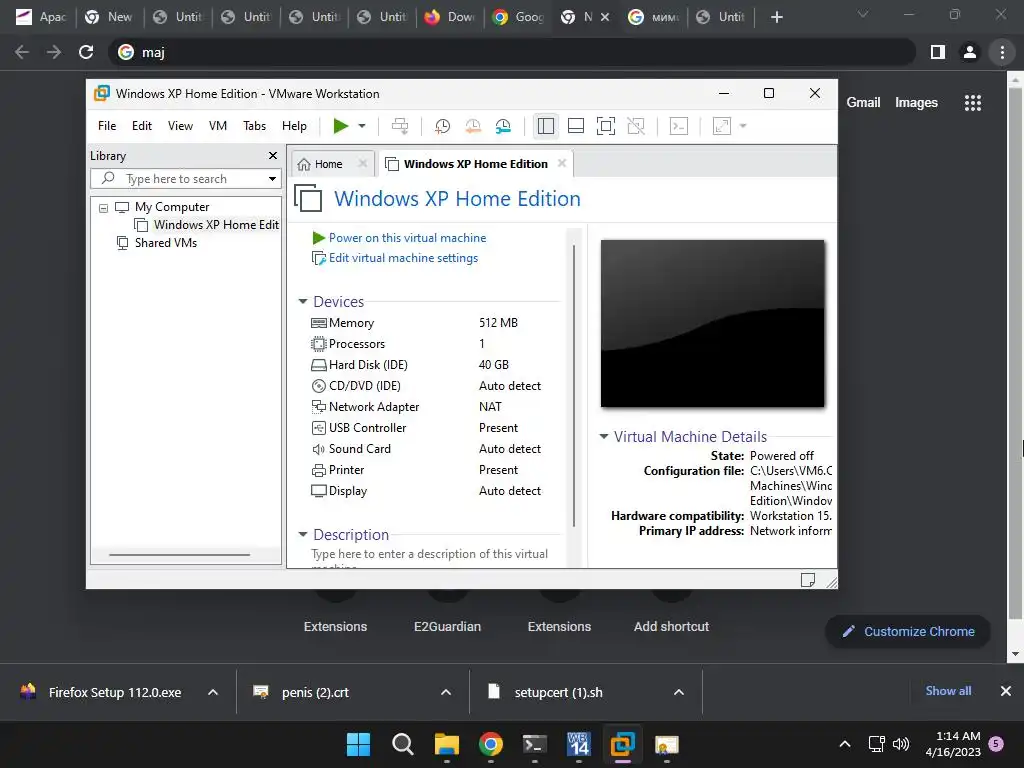Viewport: 1024px width, 768px height.
Task: Click Show all downloads
Action: coord(948,691)
